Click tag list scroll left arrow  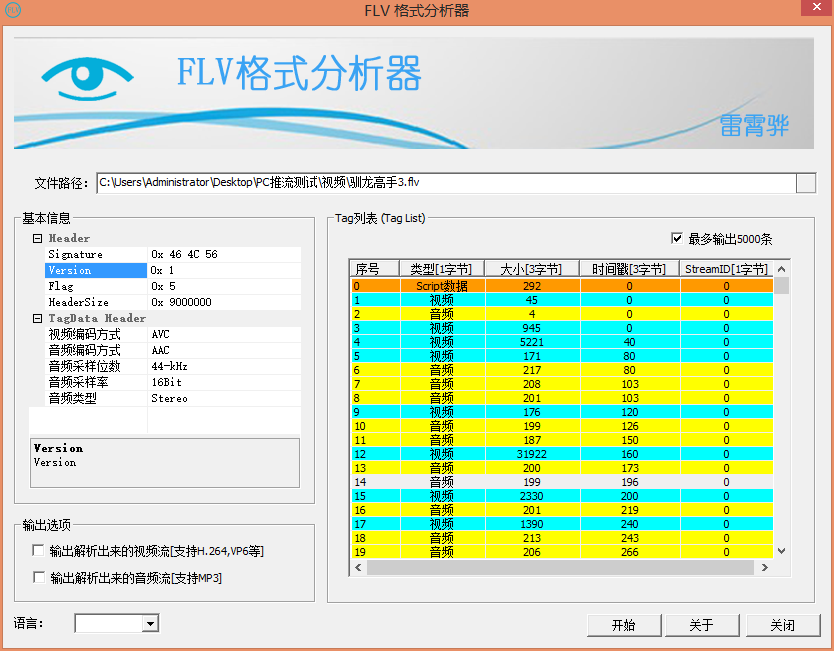pos(358,567)
